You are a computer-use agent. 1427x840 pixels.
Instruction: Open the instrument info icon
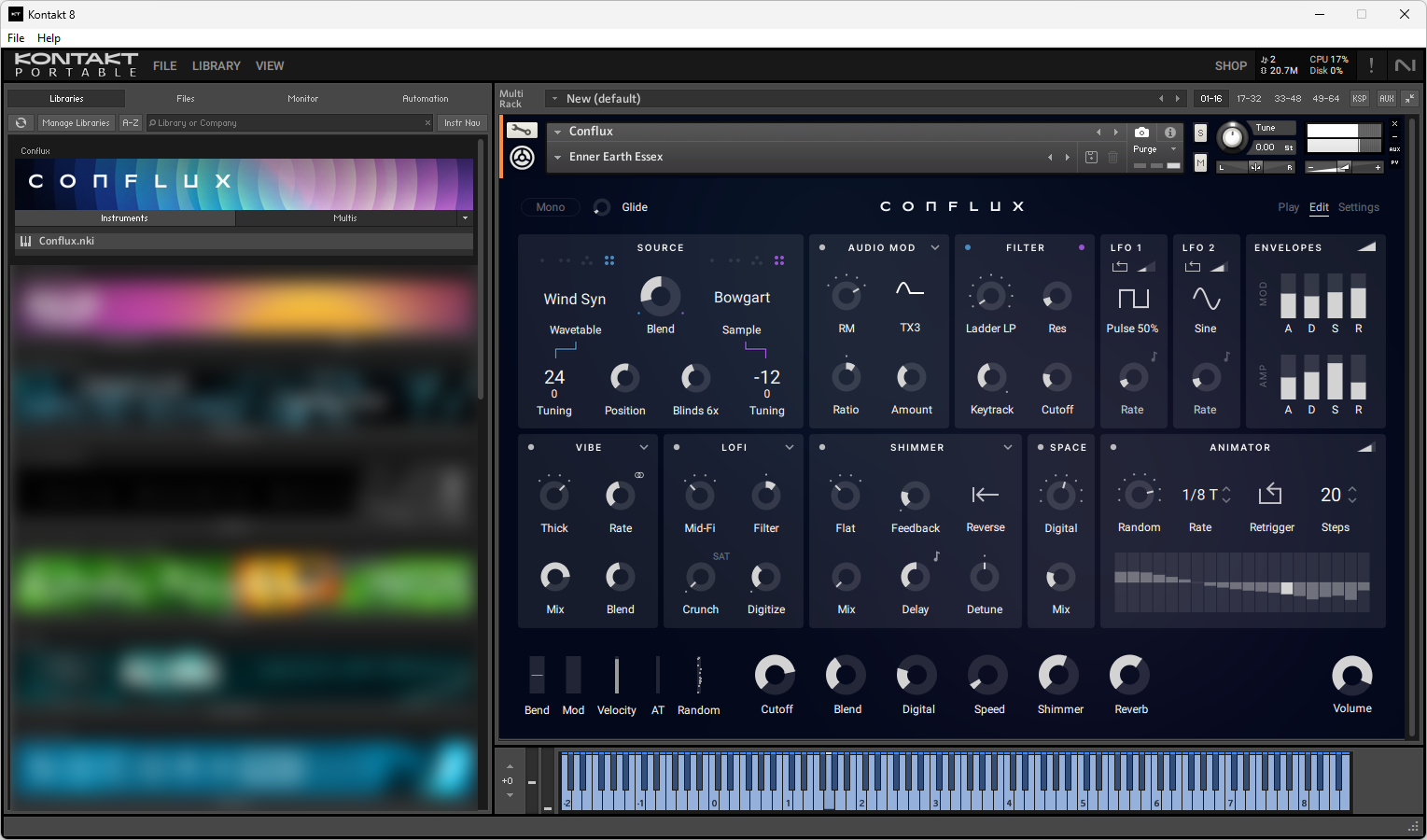(1170, 133)
